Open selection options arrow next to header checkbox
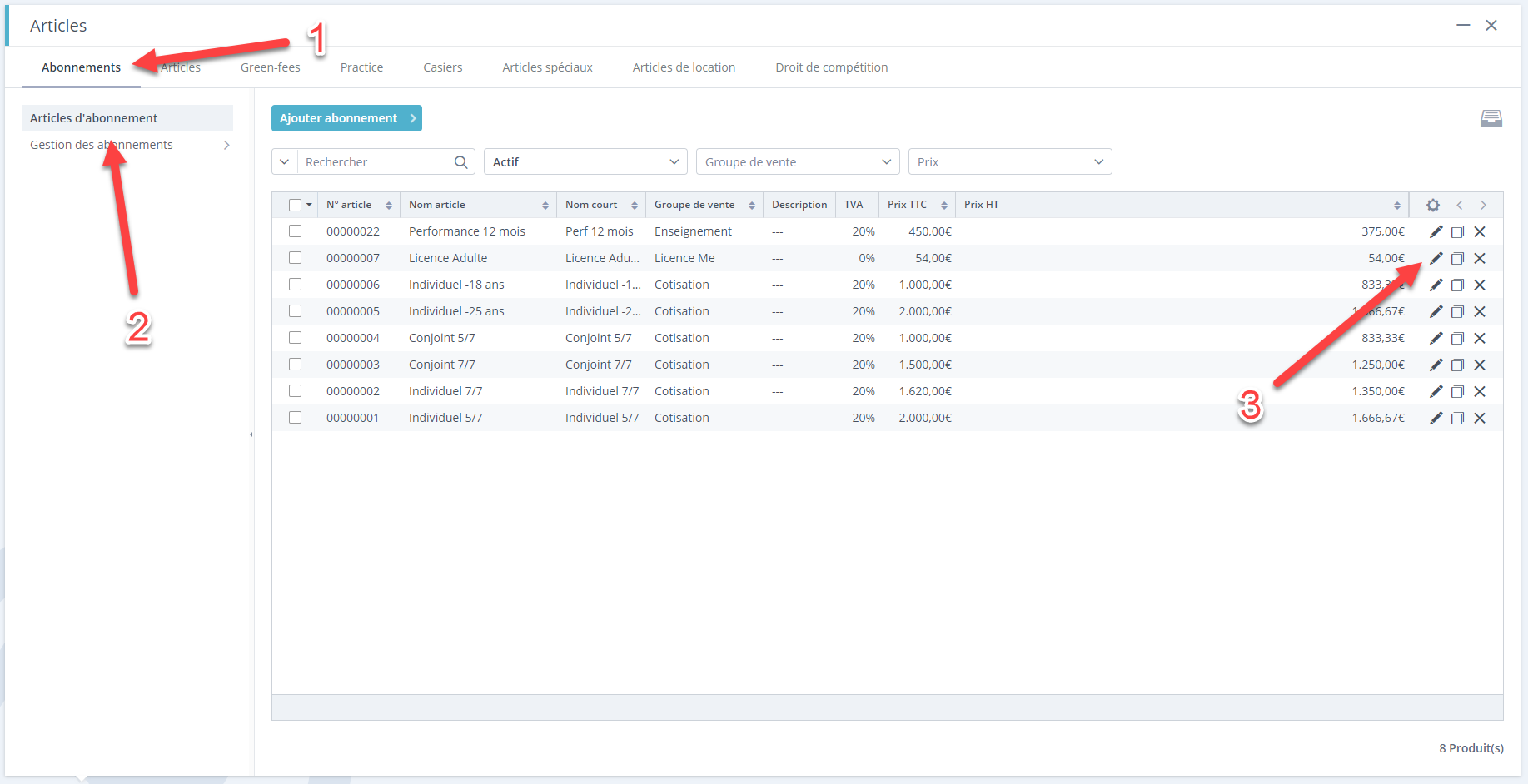 coord(309,205)
